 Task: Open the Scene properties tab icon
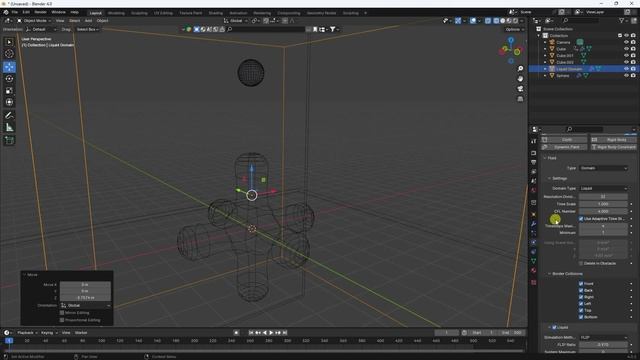[x=533, y=181]
